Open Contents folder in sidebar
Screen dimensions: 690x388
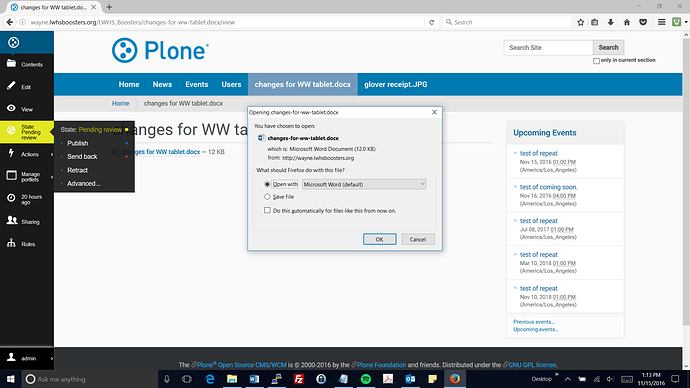(x=27, y=64)
